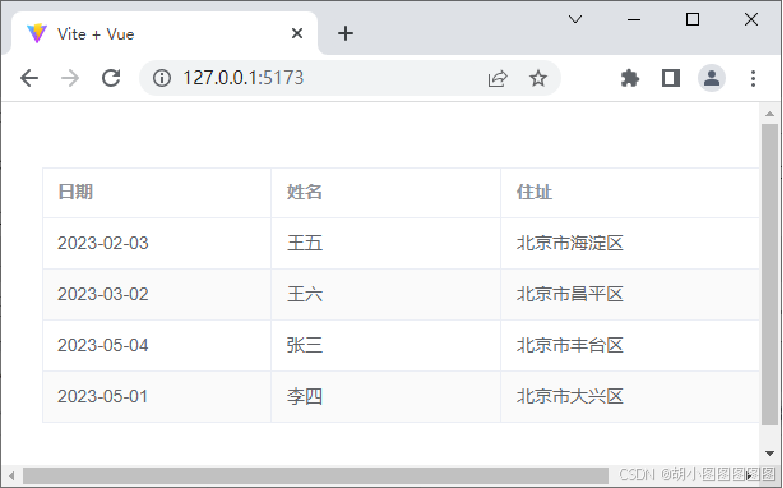Open site information icon in address bar

pos(162,78)
